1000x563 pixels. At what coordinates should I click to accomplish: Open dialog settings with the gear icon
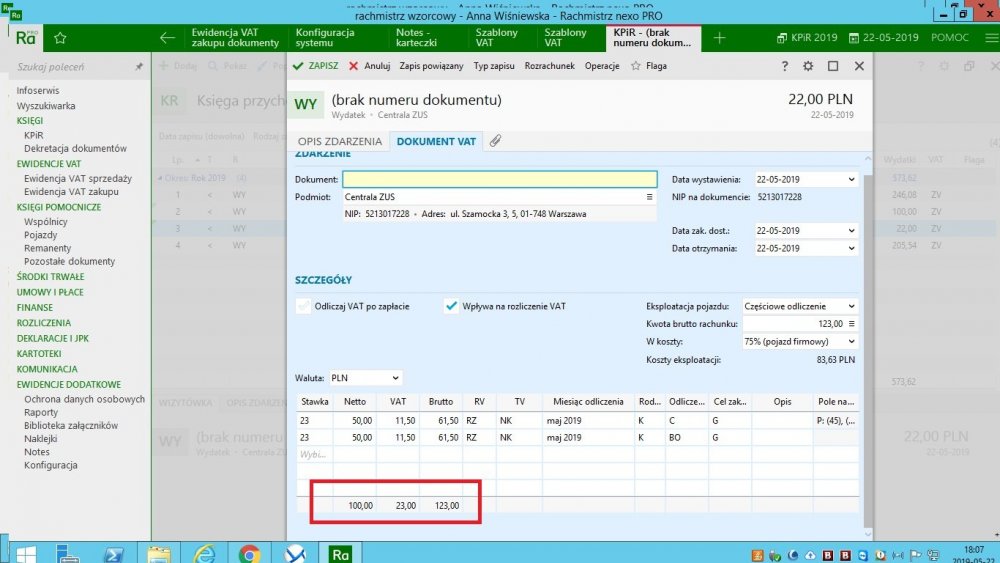[808, 66]
